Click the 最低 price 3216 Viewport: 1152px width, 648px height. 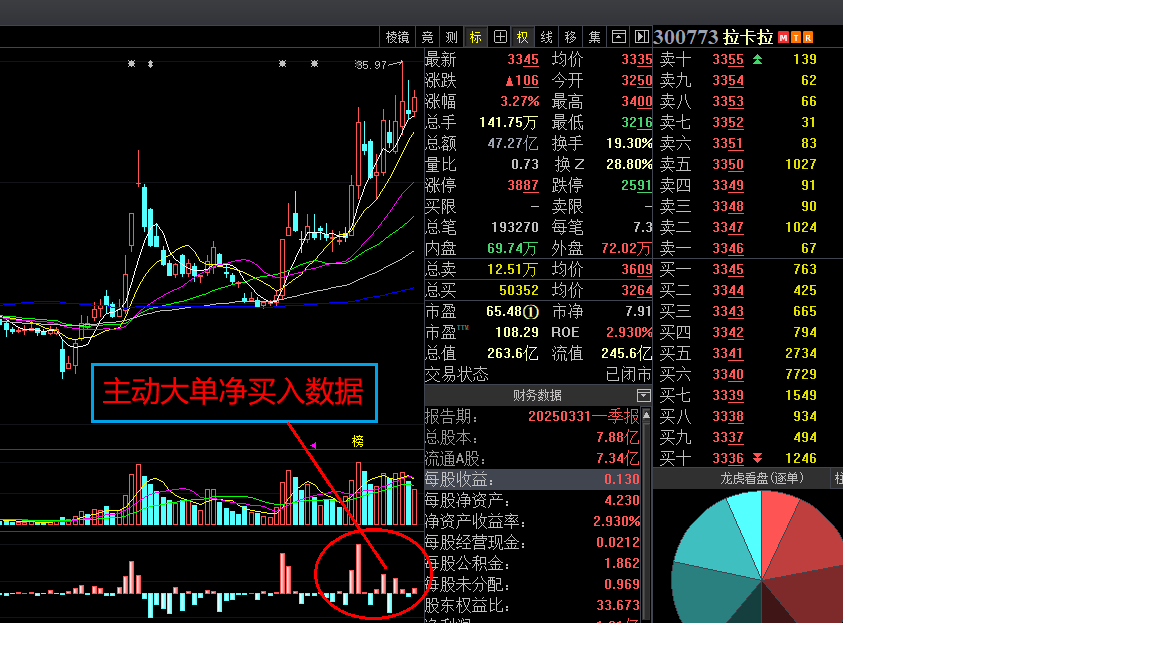[636, 123]
